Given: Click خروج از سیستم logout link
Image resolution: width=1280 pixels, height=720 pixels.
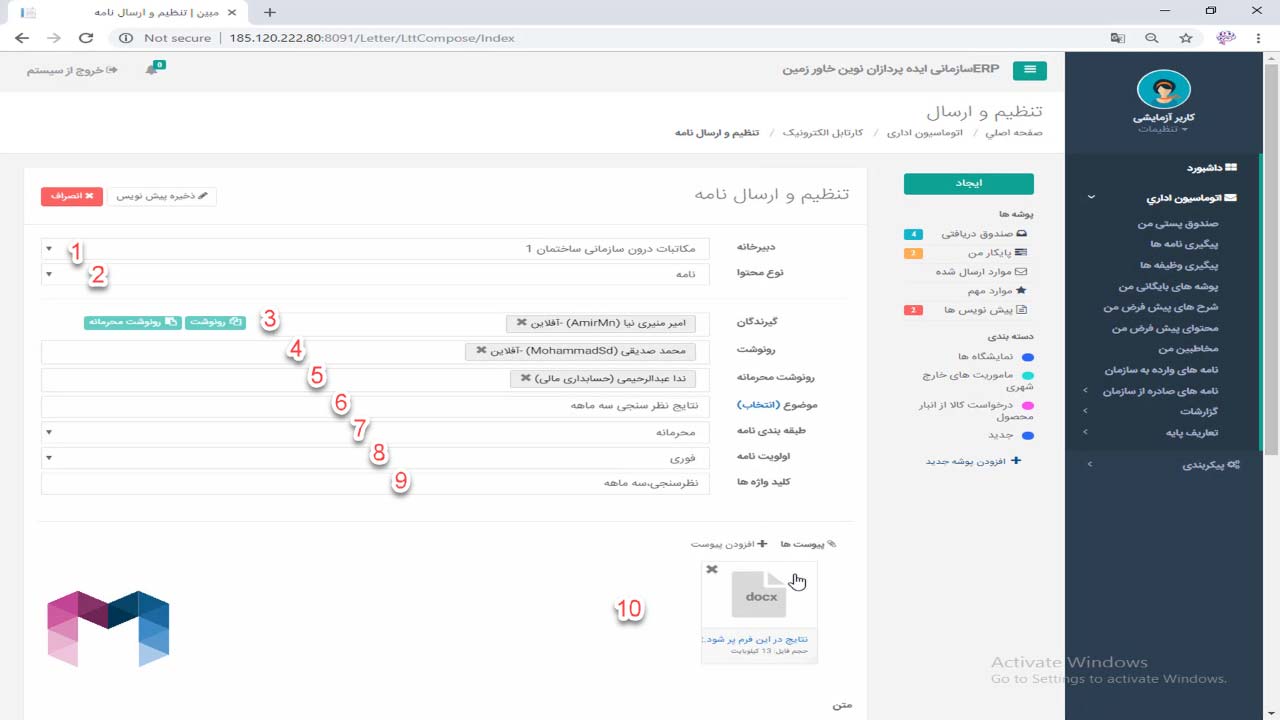Looking at the screenshot, I should point(72,70).
